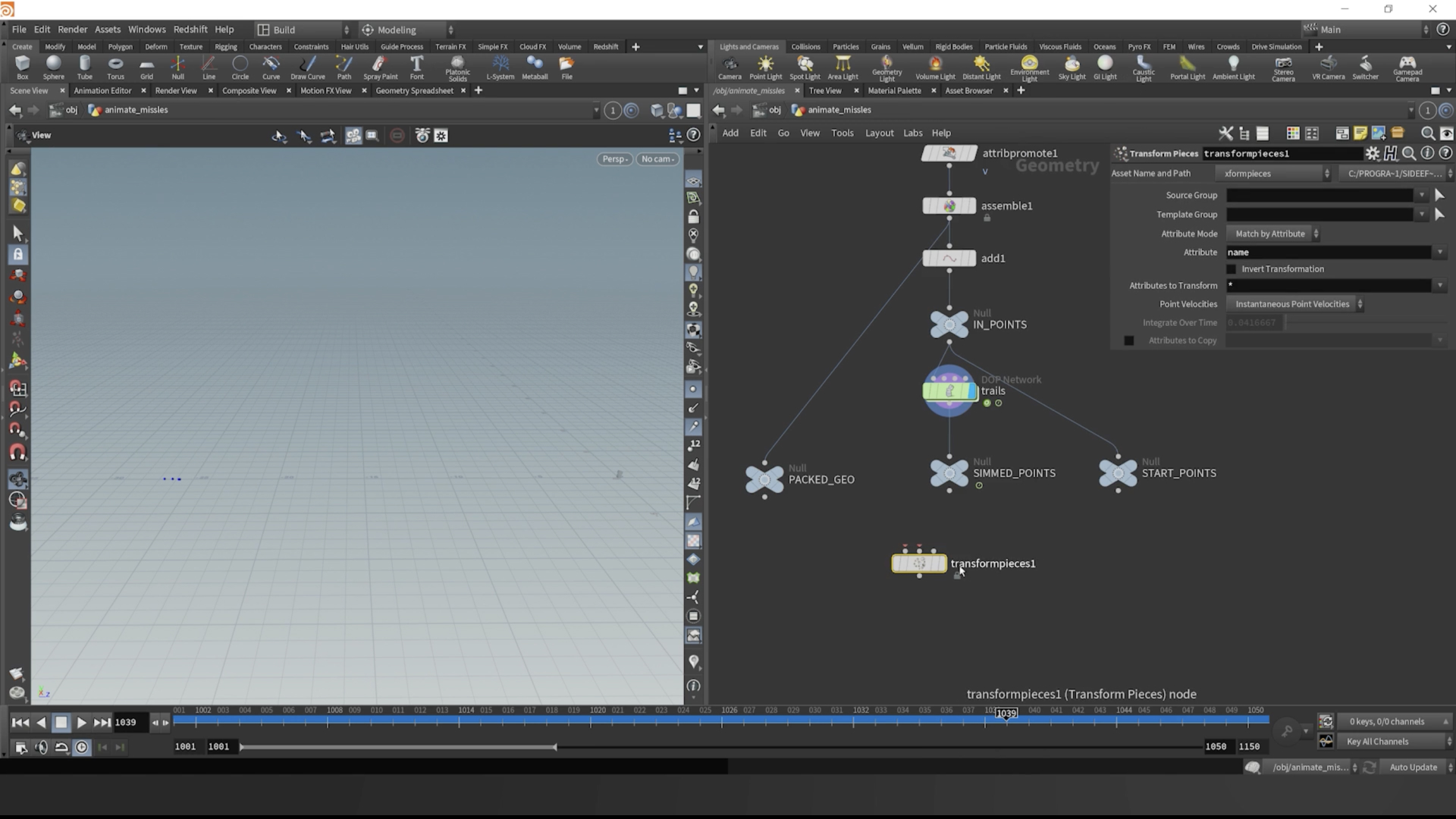Toggle the Invert Transformation checkbox
This screenshot has width=1456, height=819.
pyautogui.click(x=1232, y=269)
